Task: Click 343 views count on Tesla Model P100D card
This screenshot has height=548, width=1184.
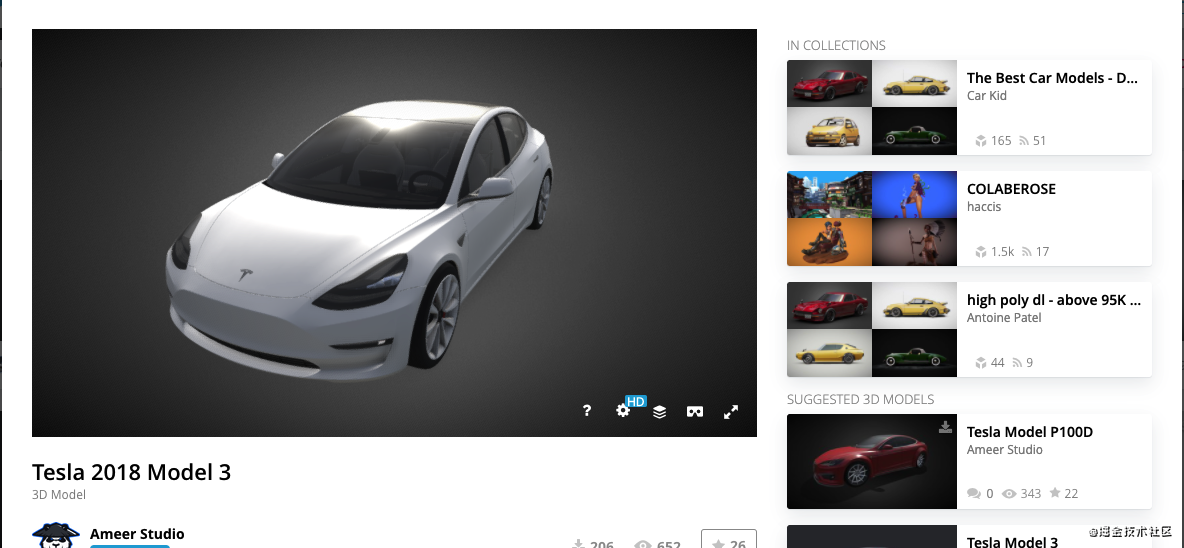Action: pyautogui.click(x=1031, y=494)
